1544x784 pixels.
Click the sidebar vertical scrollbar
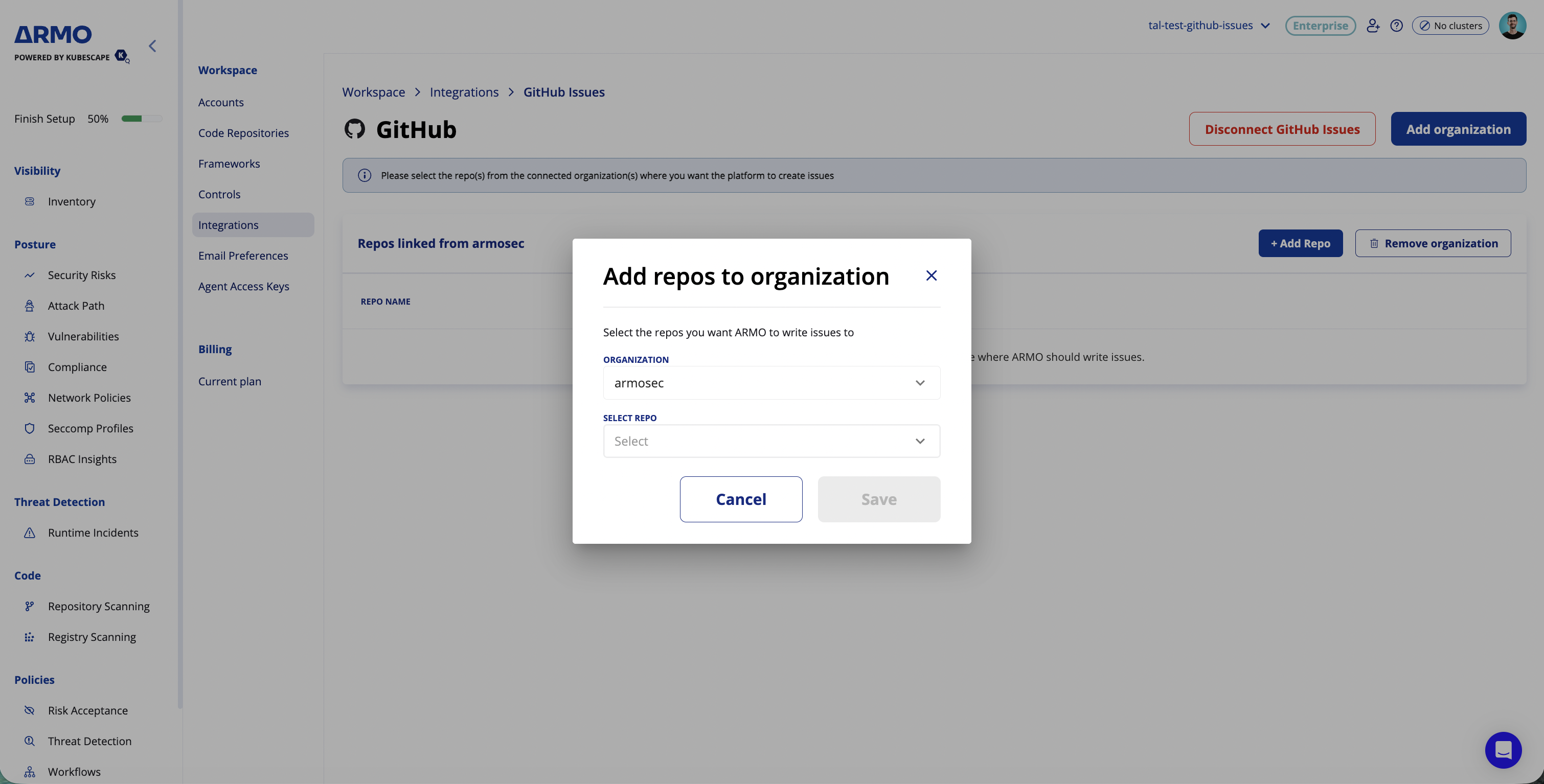pos(180,354)
